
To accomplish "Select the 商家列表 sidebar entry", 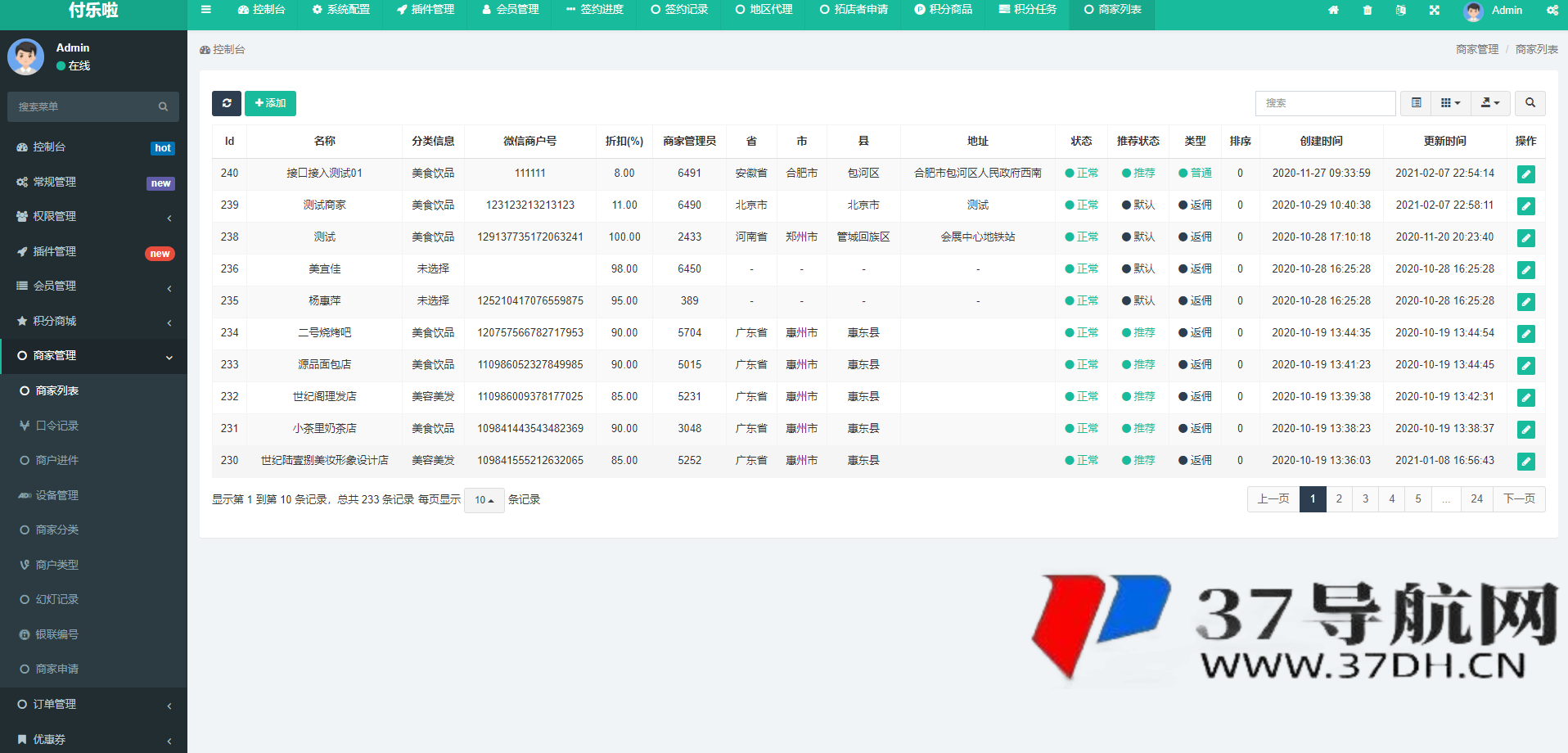I will point(56,390).
